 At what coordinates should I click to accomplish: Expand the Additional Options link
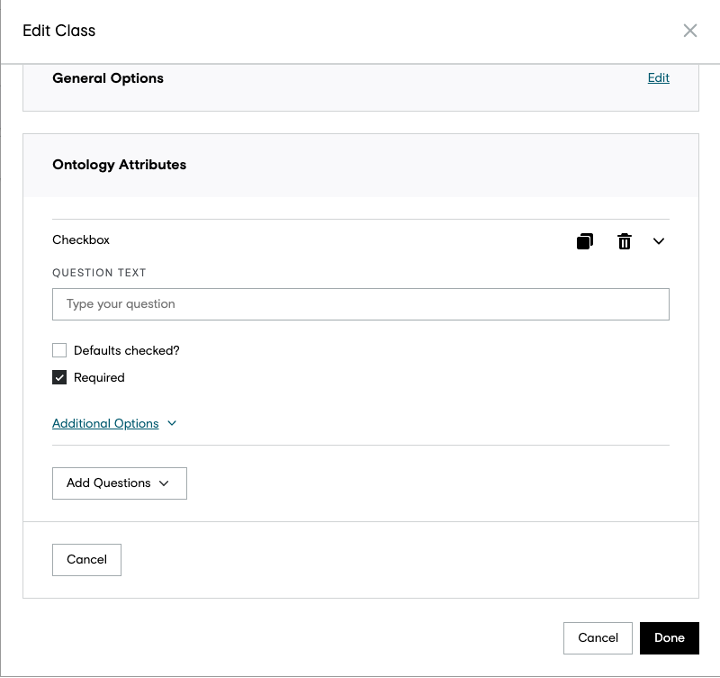click(x=105, y=423)
